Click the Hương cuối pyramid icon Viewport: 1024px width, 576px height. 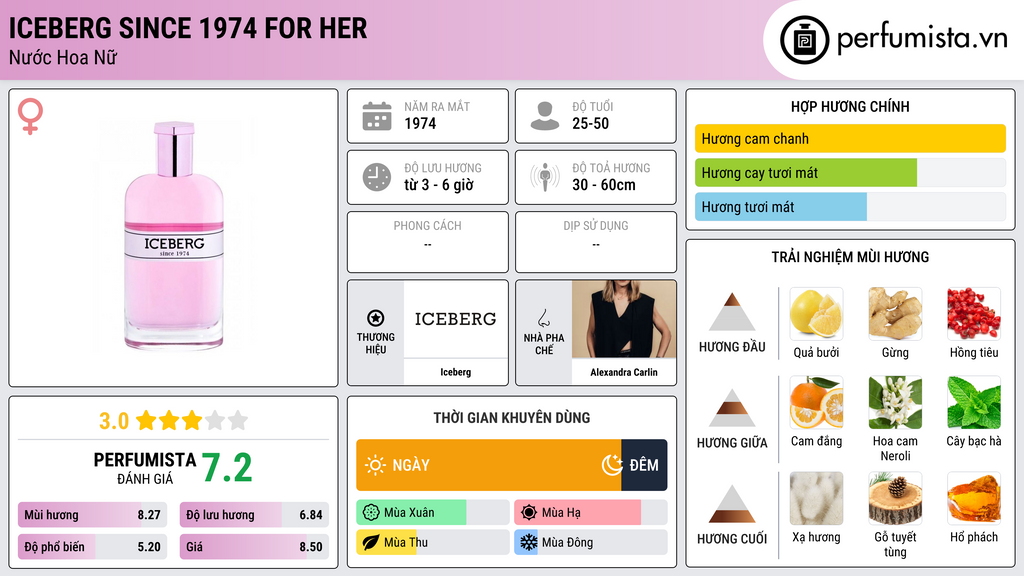732,504
